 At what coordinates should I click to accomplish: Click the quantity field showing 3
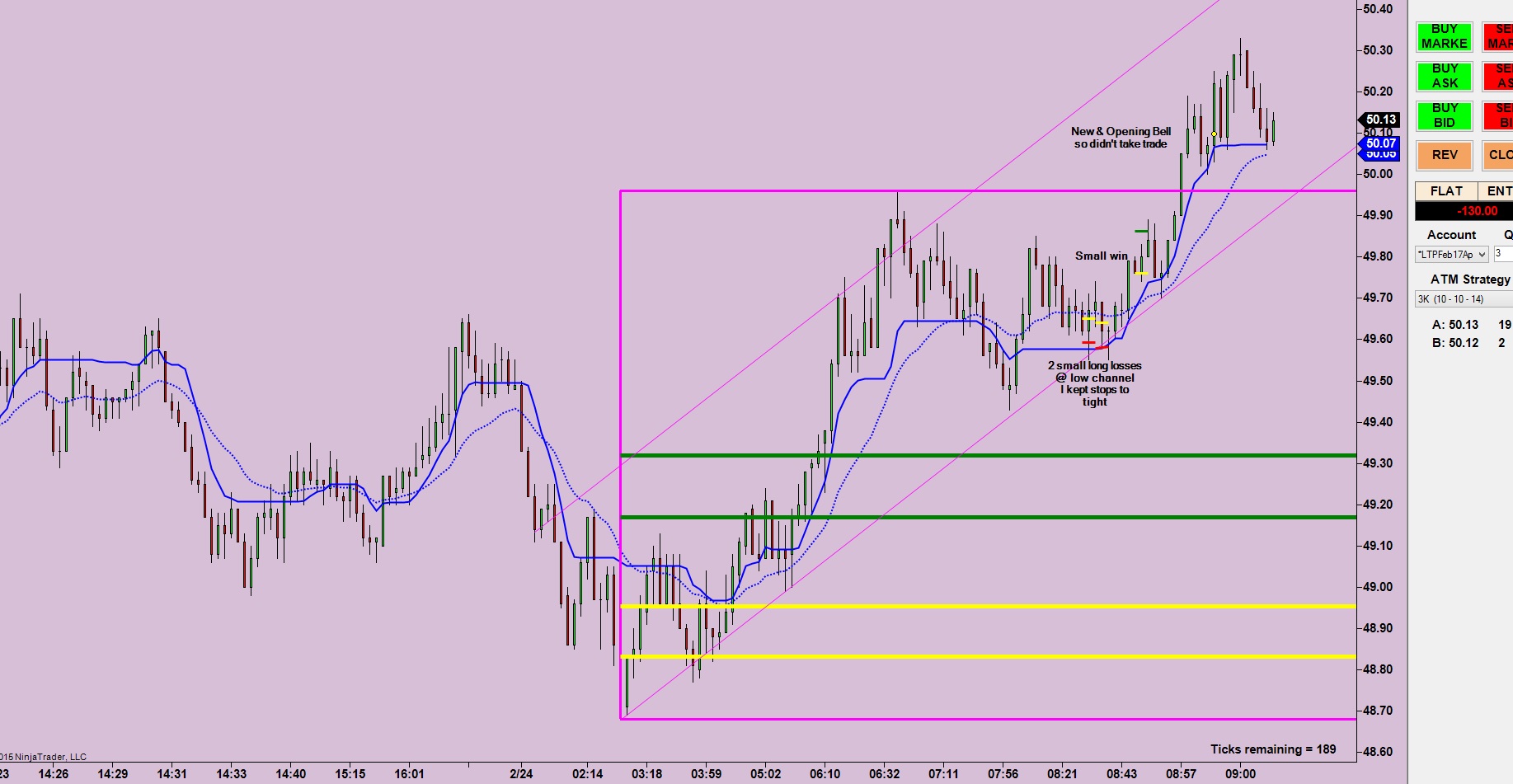point(1503,254)
